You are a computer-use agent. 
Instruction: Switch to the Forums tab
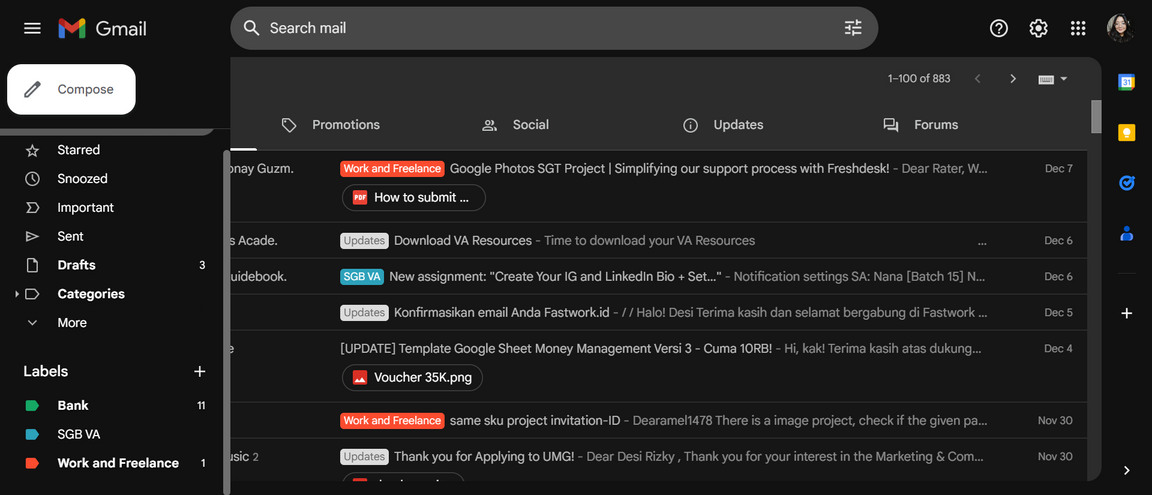pos(921,125)
